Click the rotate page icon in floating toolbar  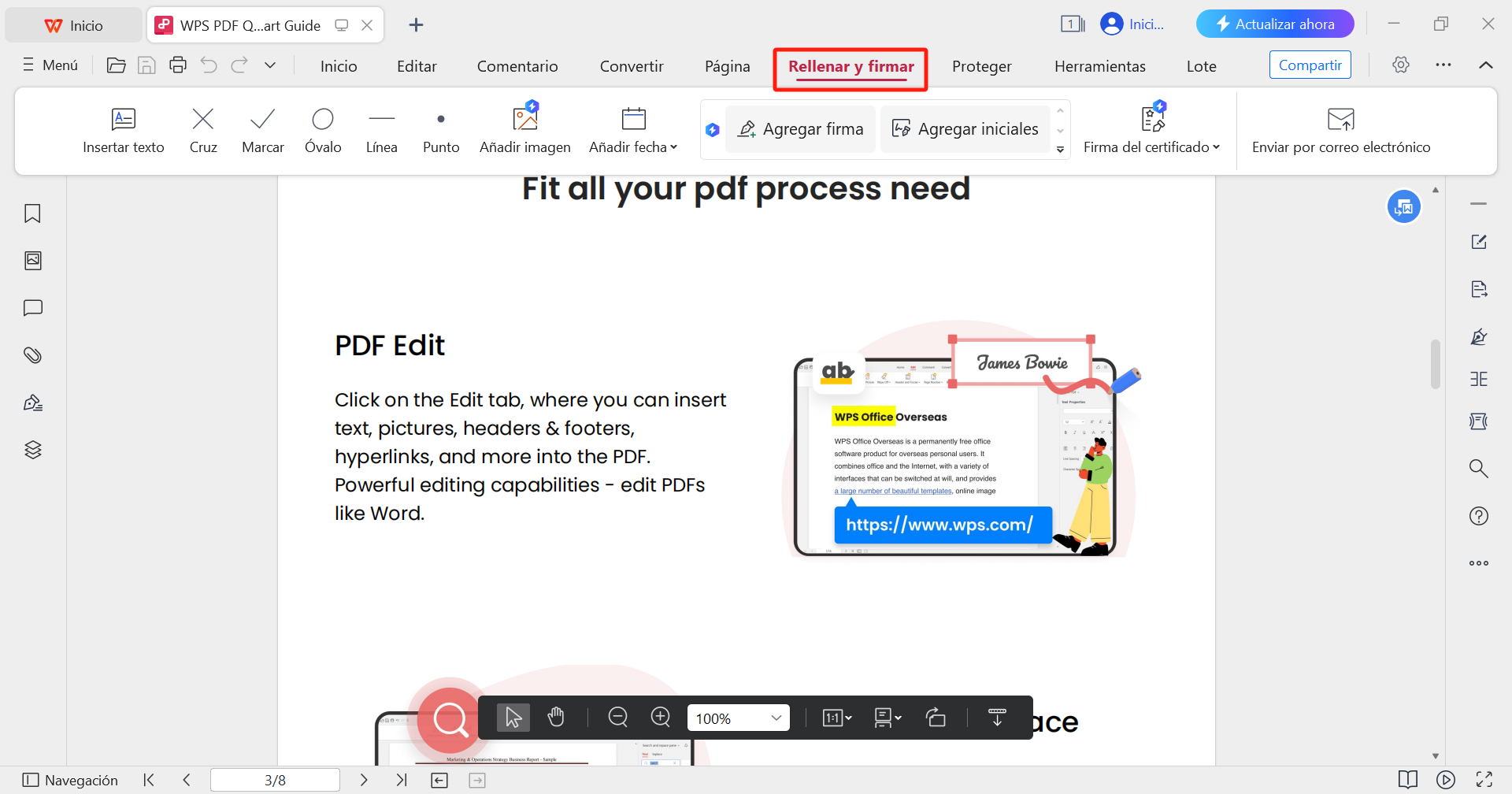pyautogui.click(x=936, y=718)
